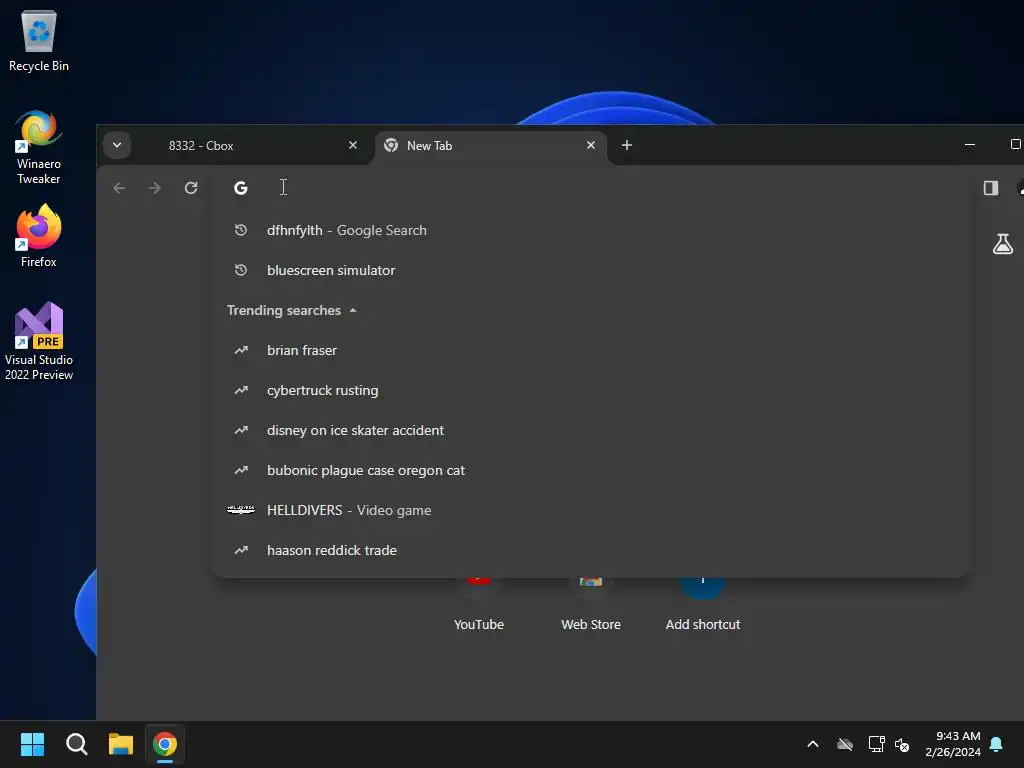Viewport: 1024px width, 768px height.
Task: Click history clock icon beside bluescreen simulator
Action: pyautogui.click(x=241, y=270)
